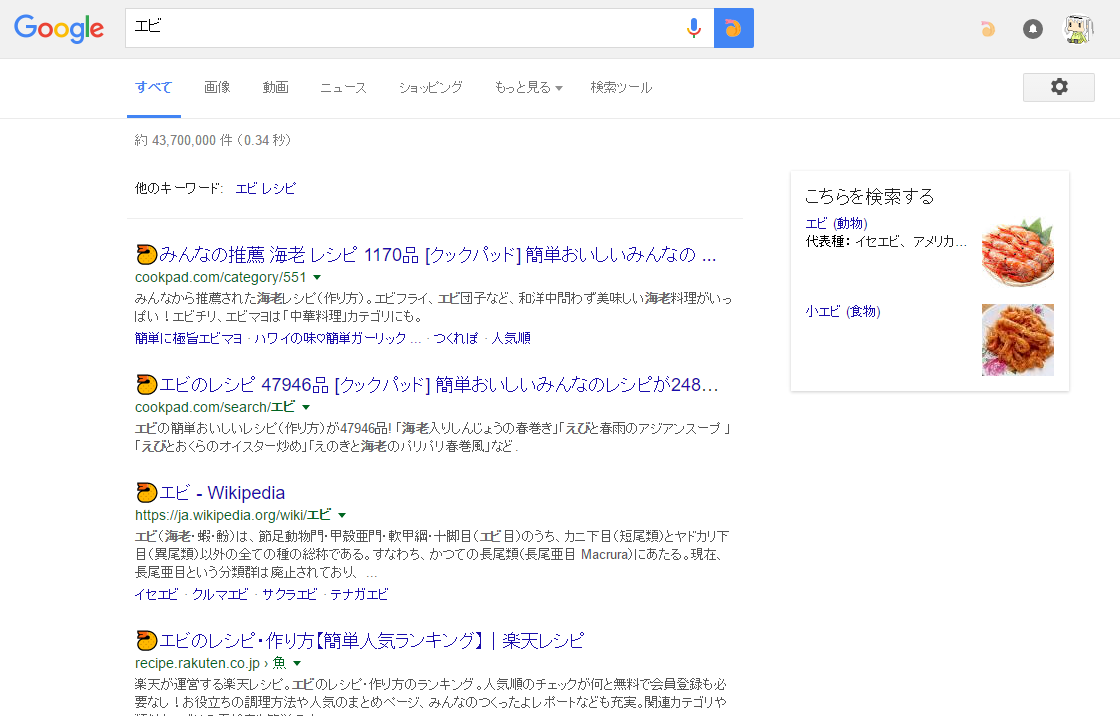The width and height of the screenshot is (1120, 716).
Task: Open the shrimp apps icon in the header
Action: 988,29
